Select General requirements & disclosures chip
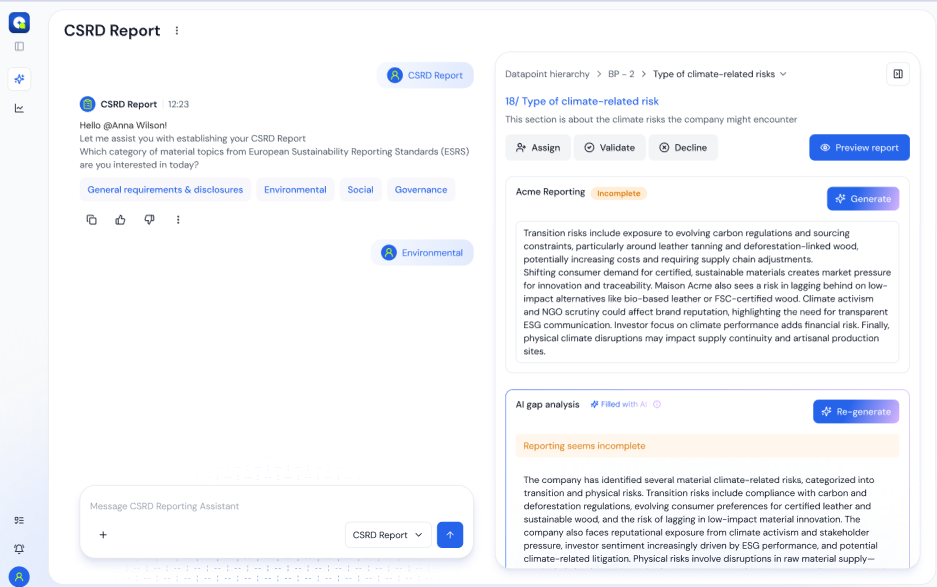 tap(165, 190)
